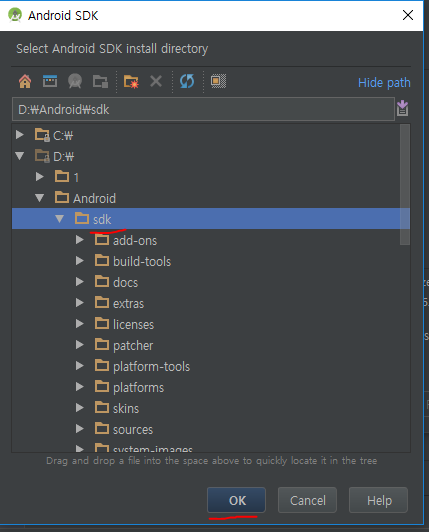Select the folder named 1
The image size is (429, 532).
pyautogui.click(x=76, y=177)
